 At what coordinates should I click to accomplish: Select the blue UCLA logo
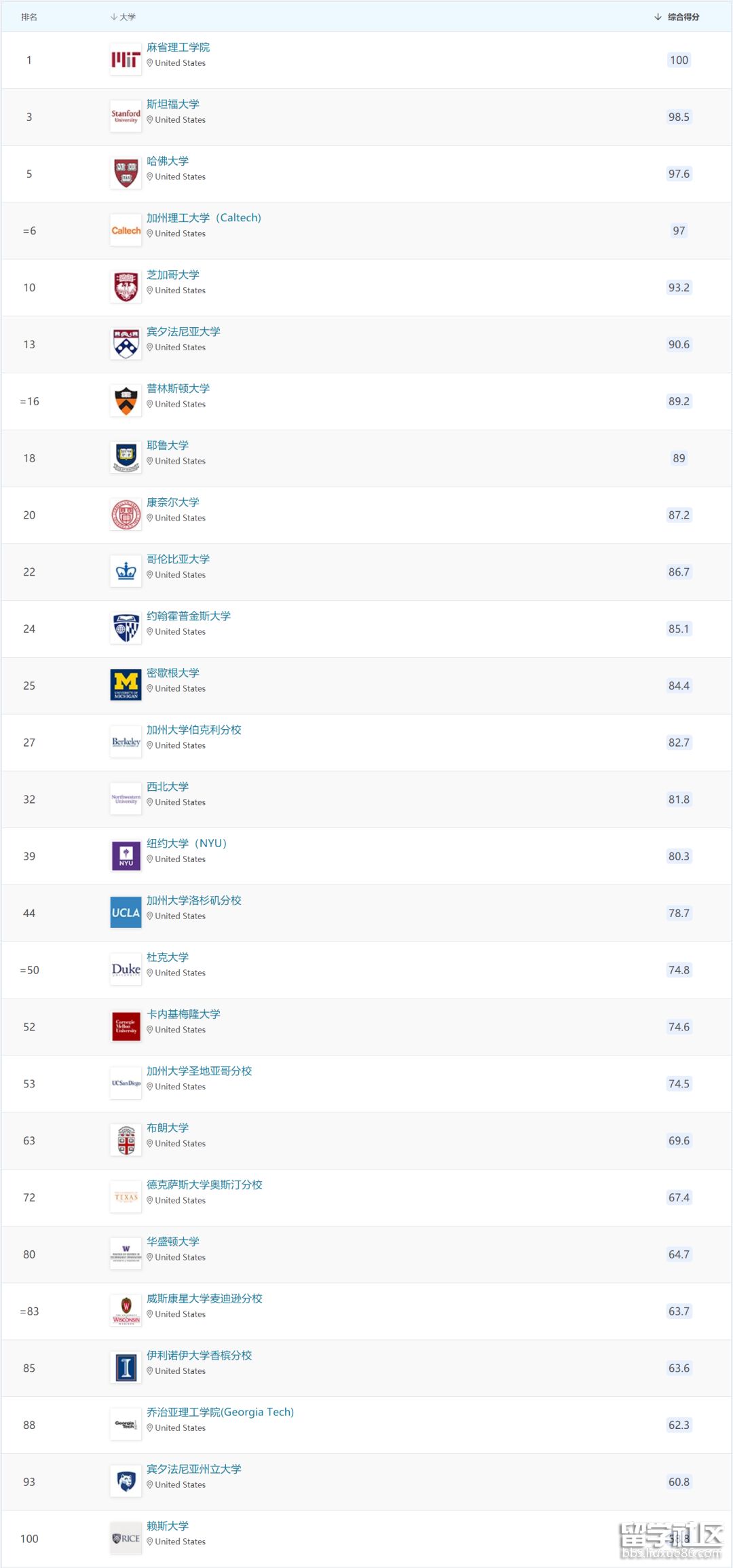(126, 913)
